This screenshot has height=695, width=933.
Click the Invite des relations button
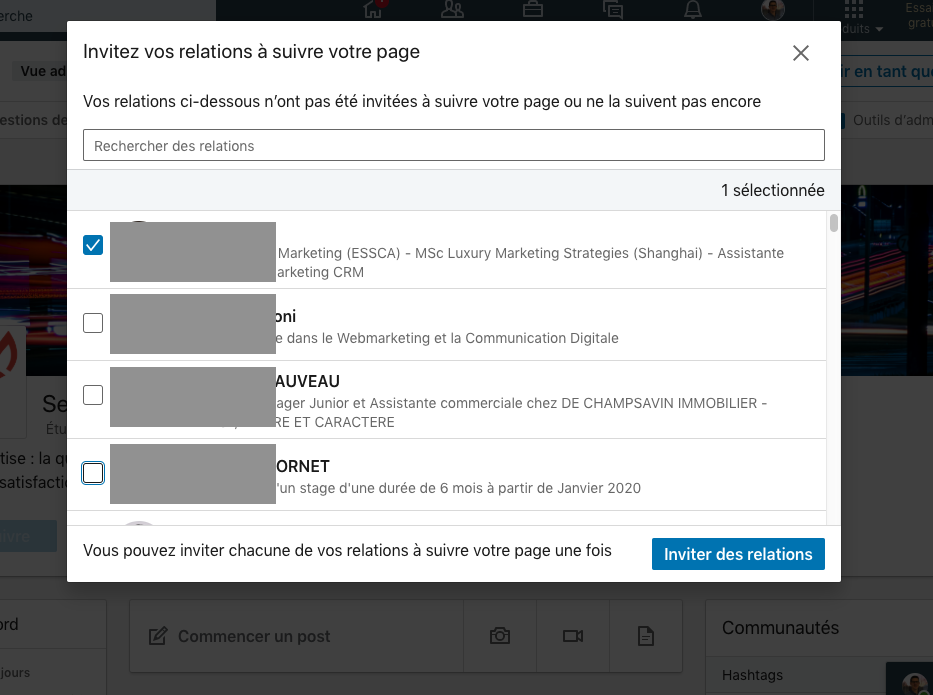click(738, 554)
